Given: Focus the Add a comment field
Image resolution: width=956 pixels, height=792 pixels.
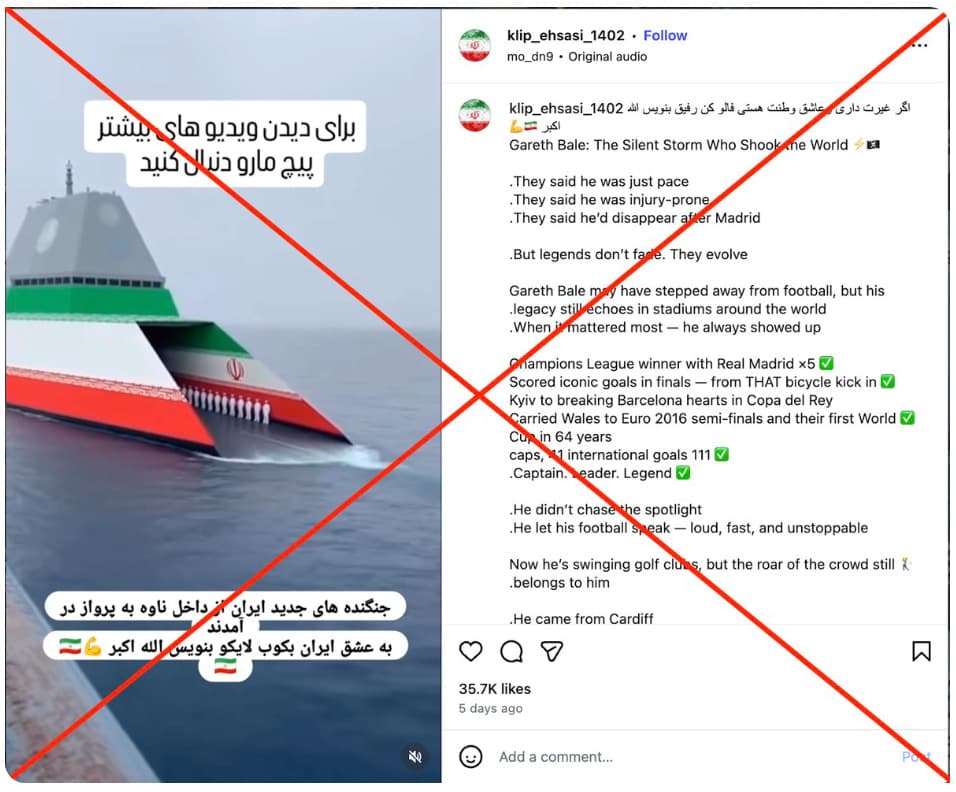Looking at the screenshot, I should pyautogui.click(x=695, y=757).
